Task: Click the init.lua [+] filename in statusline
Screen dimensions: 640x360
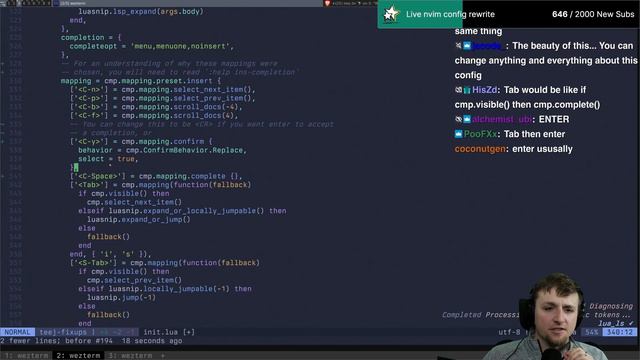Action: click(169, 332)
